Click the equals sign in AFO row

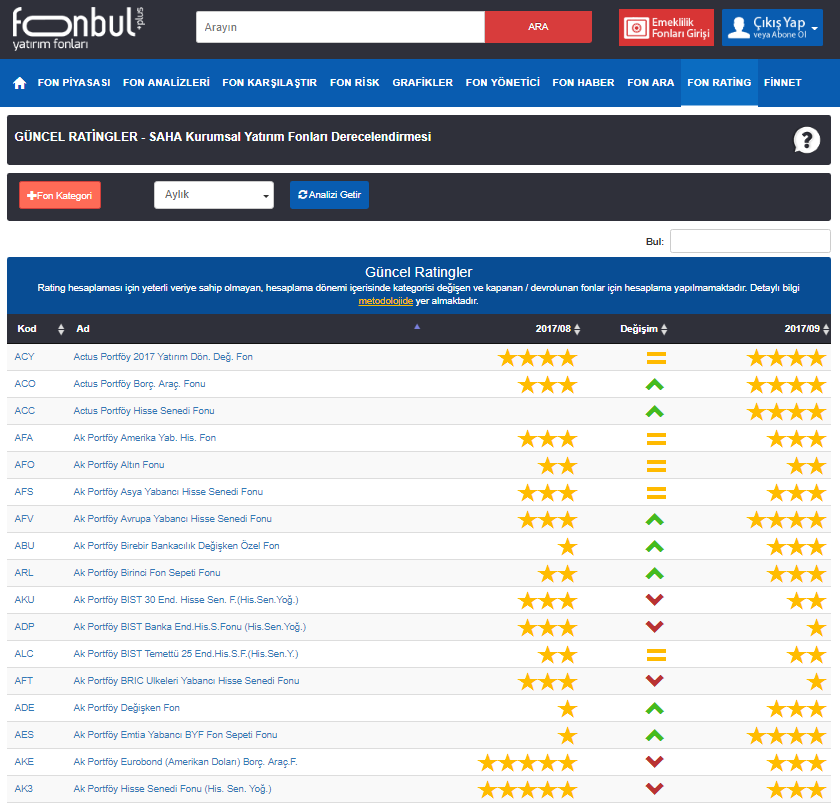tap(656, 466)
